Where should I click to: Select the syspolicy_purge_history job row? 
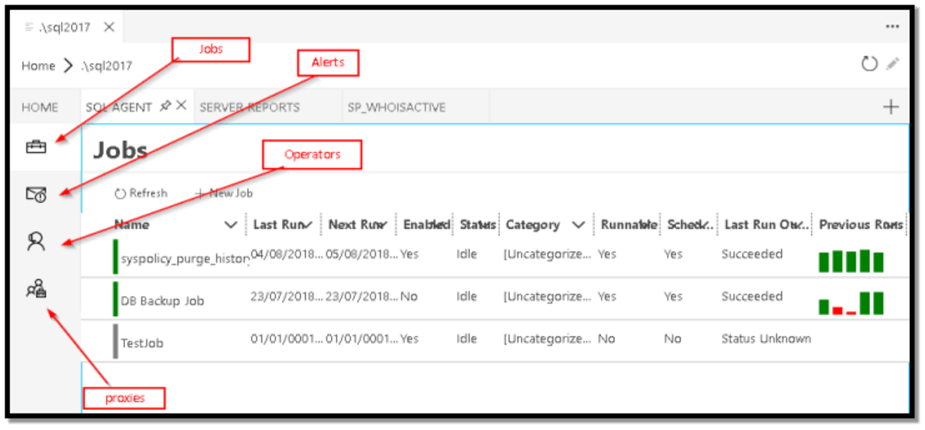[x=494, y=257]
